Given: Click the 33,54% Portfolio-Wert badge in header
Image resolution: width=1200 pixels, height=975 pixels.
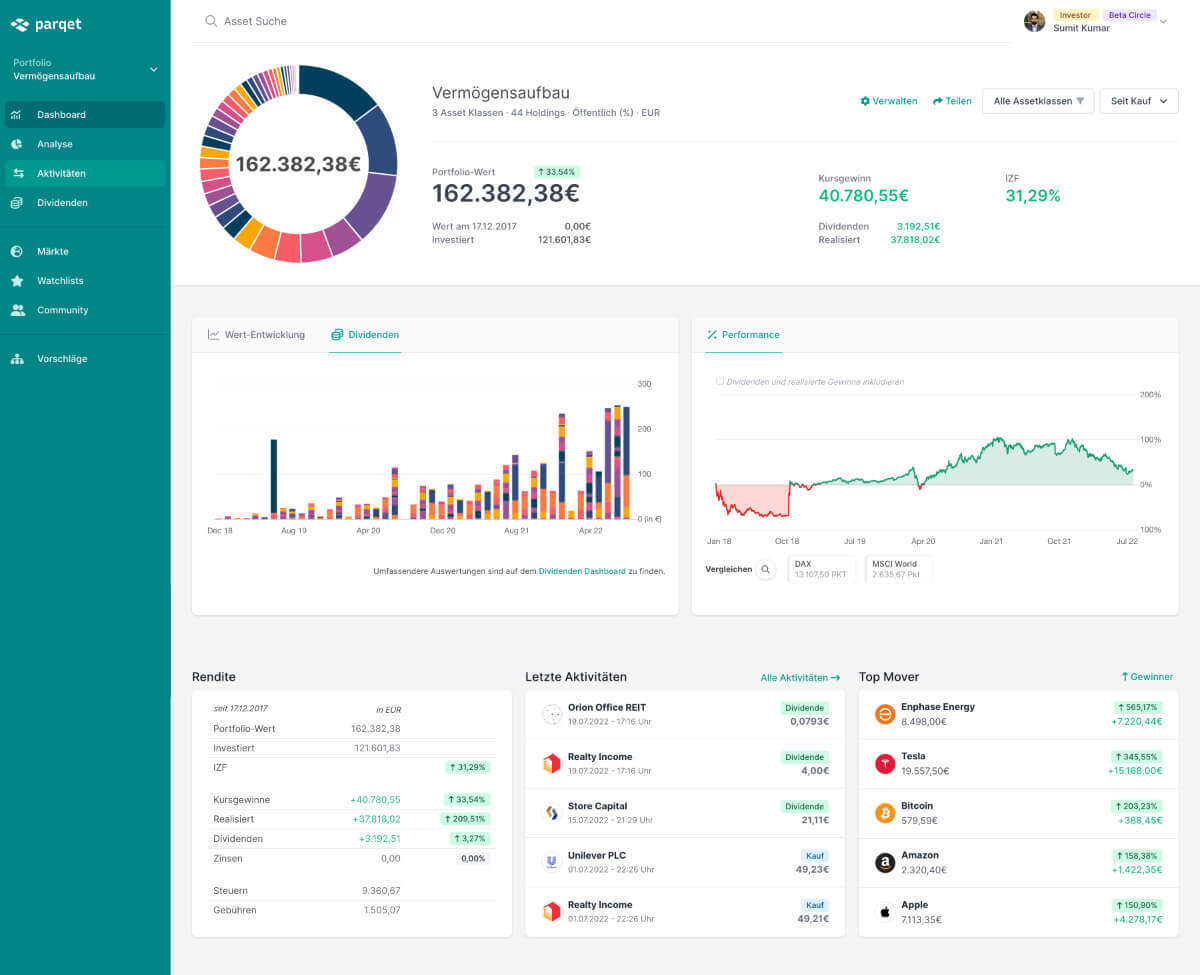Looking at the screenshot, I should point(556,172).
